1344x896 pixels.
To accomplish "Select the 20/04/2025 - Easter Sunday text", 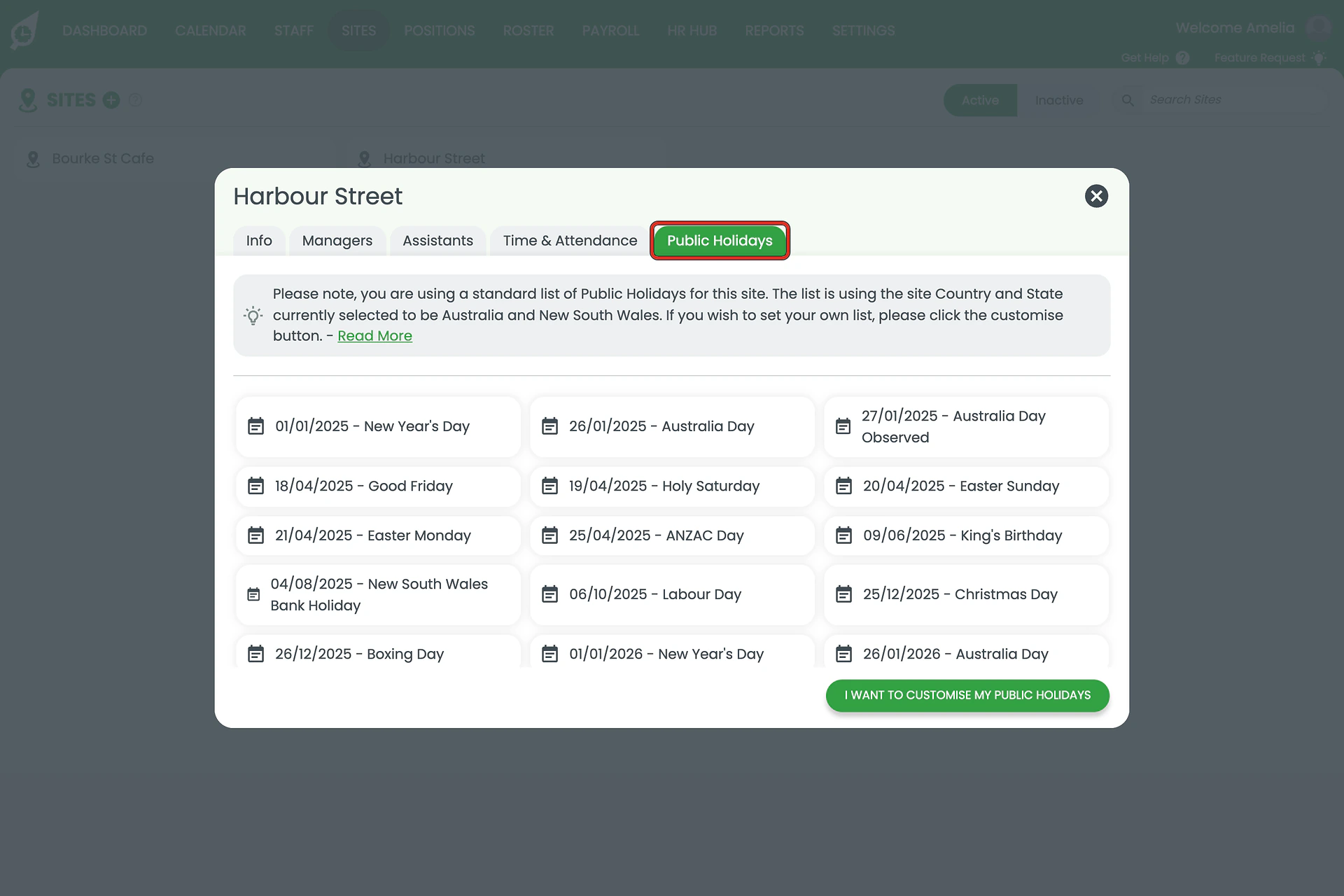I will click(960, 486).
